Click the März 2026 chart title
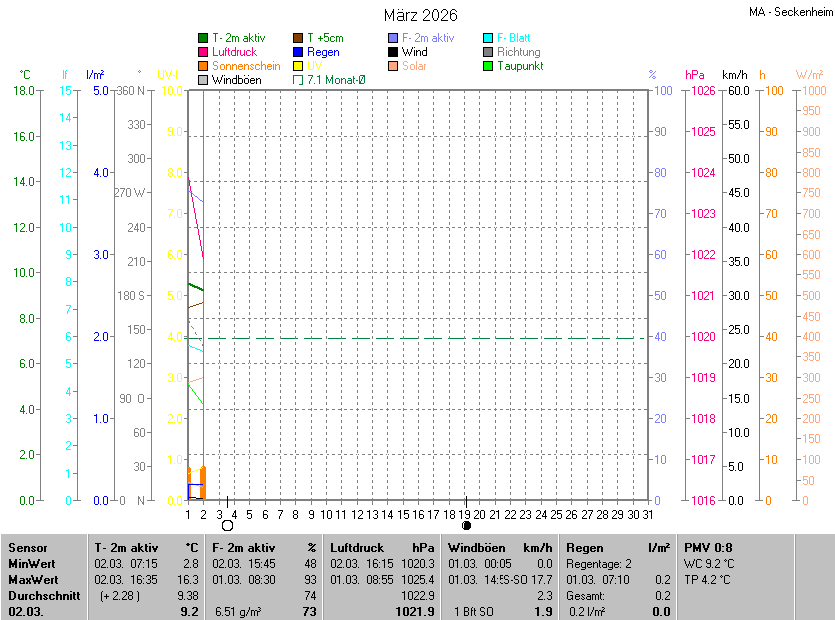The image size is (835, 620). [421, 15]
